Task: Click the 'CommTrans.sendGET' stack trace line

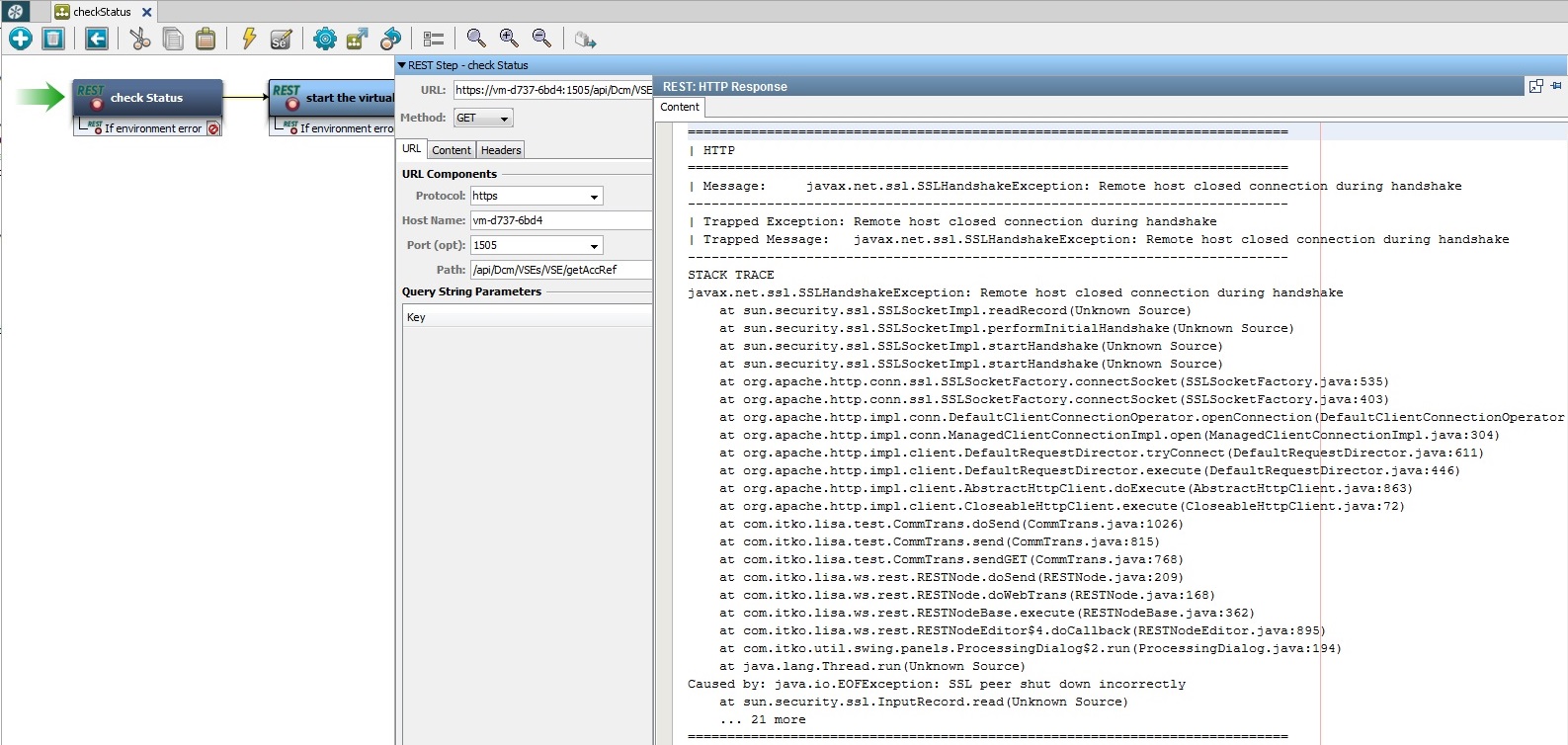Action: (x=950, y=559)
